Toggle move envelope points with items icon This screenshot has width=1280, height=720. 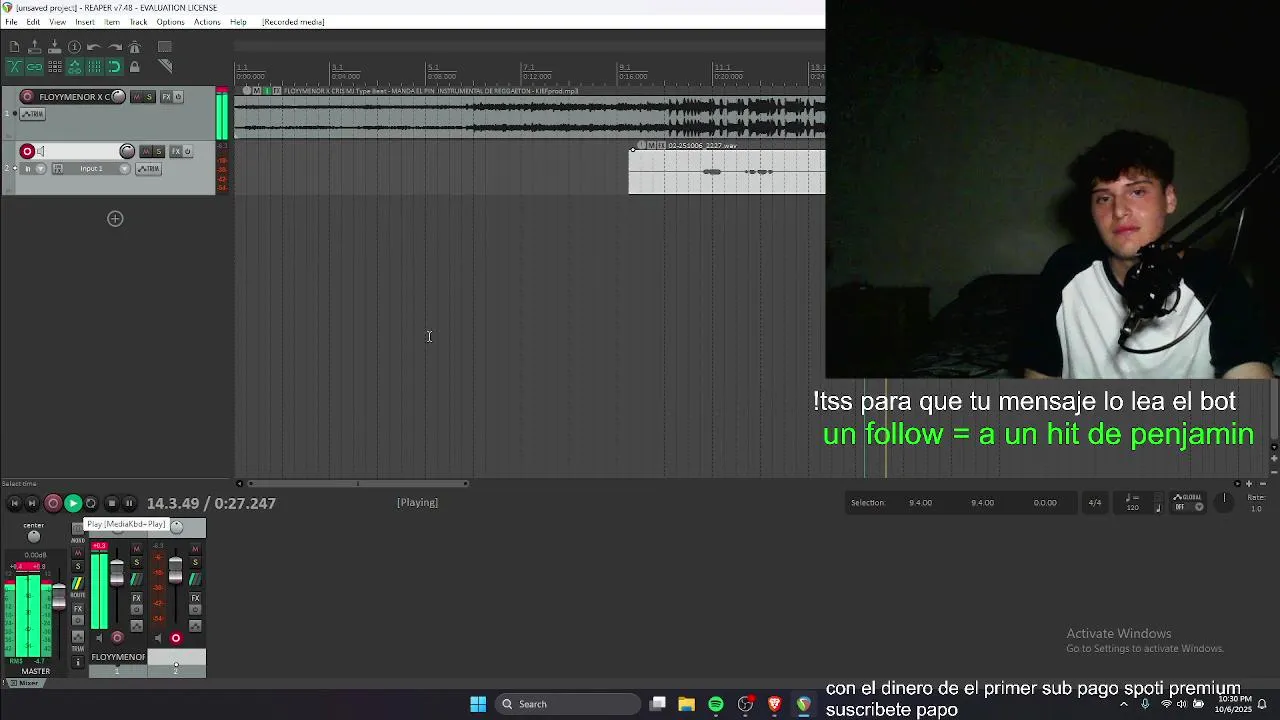(74, 67)
